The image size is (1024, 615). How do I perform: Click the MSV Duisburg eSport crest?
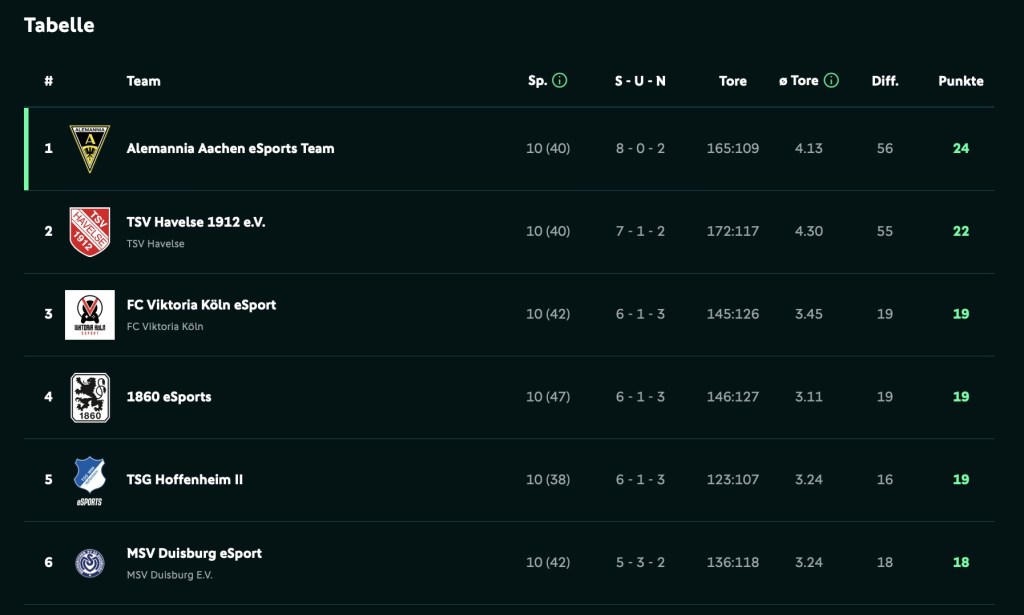(x=90, y=563)
